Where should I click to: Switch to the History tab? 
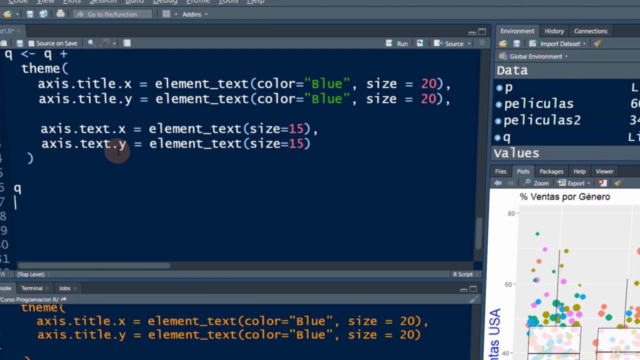pos(554,31)
